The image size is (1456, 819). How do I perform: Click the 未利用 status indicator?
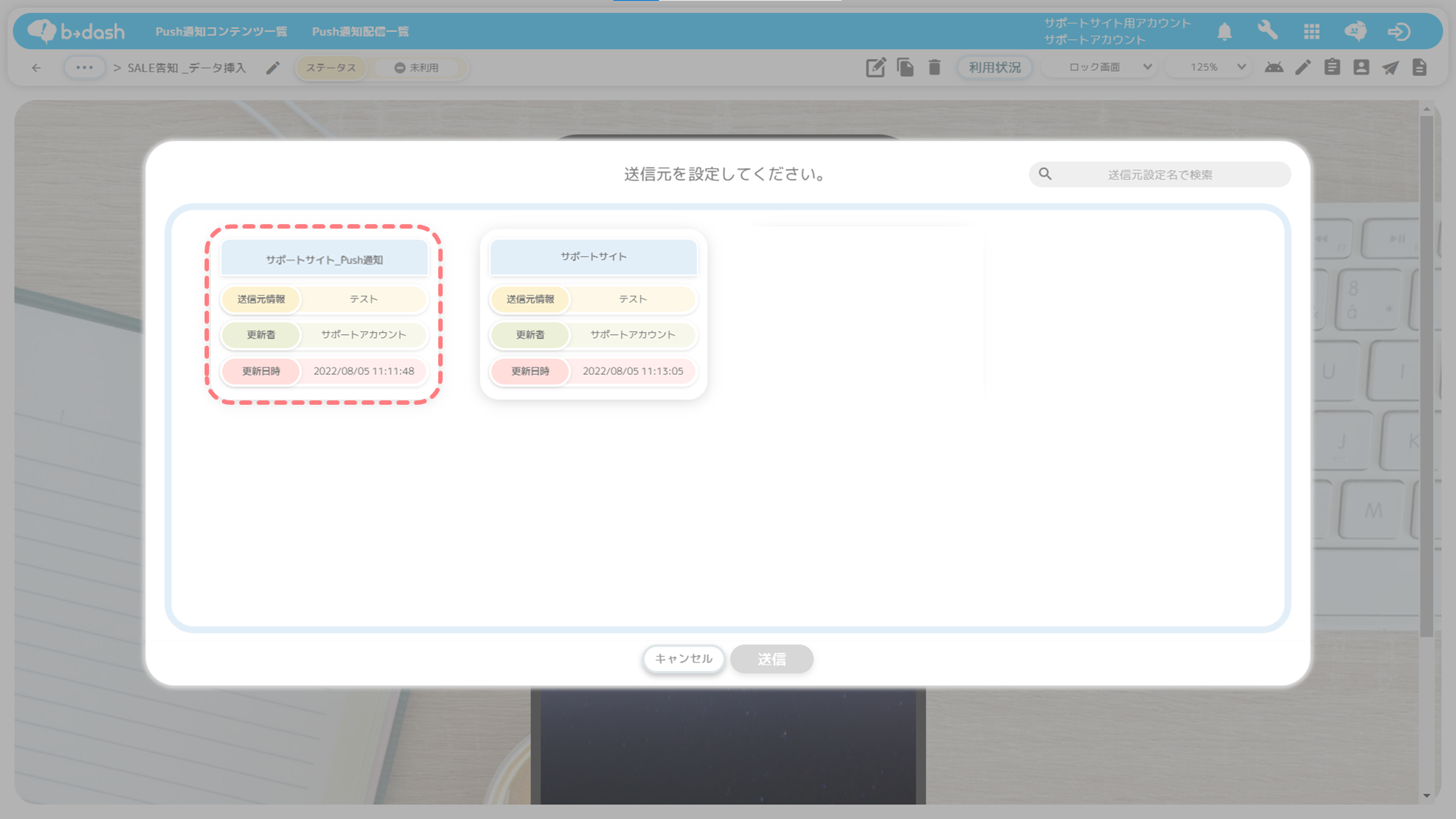417,68
